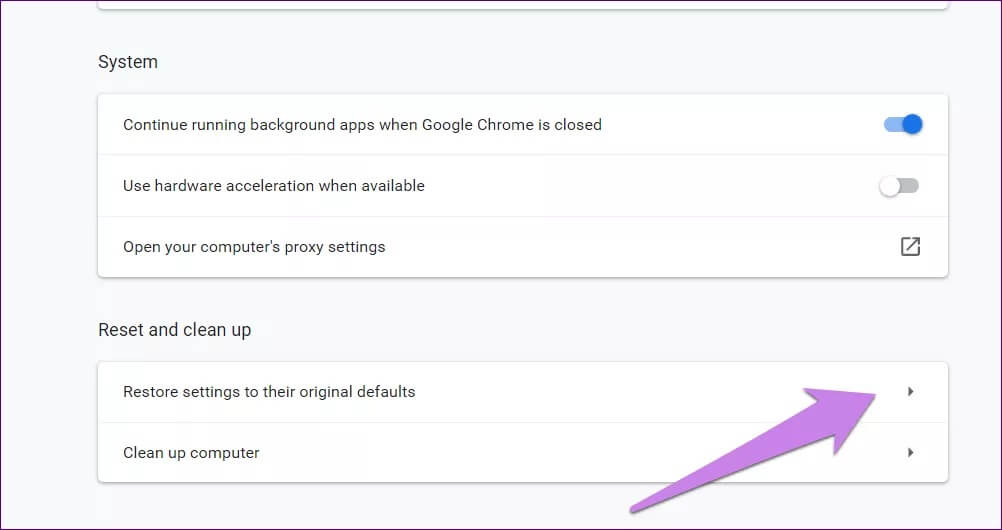Select the 'Clean up computer' text

click(x=191, y=453)
